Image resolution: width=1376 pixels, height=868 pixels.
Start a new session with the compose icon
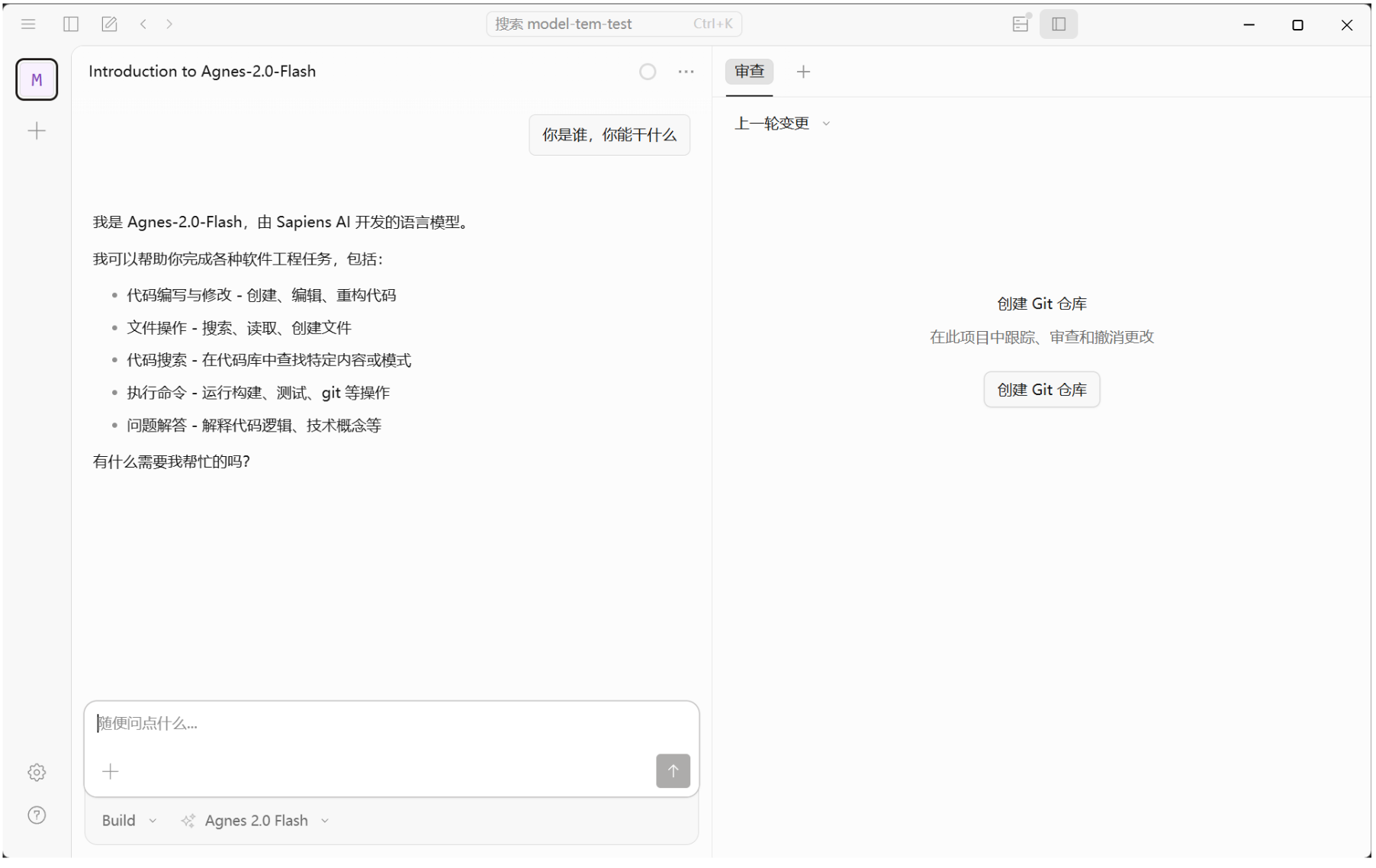pyautogui.click(x=109, y=24)
